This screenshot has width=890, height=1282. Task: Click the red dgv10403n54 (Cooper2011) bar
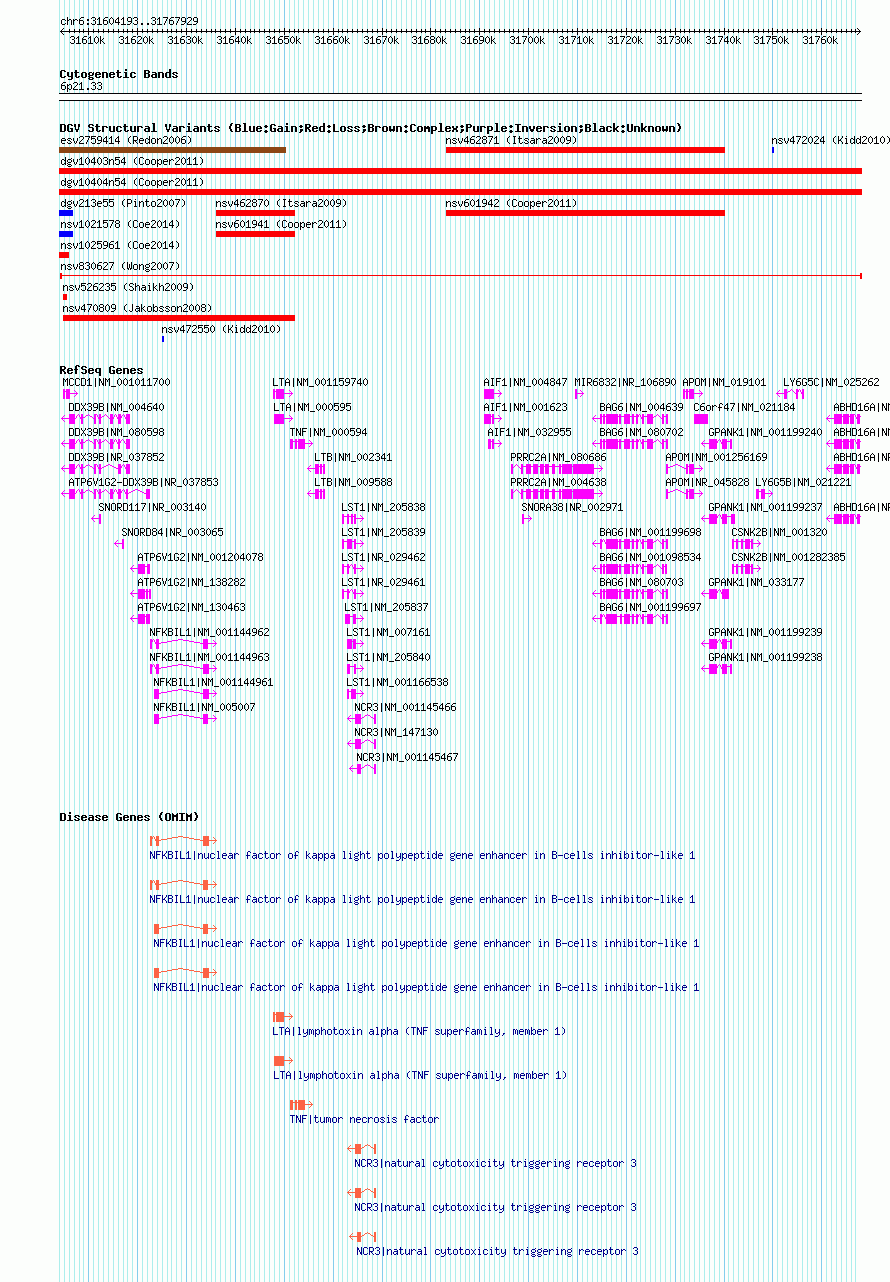tap(460, 171)
